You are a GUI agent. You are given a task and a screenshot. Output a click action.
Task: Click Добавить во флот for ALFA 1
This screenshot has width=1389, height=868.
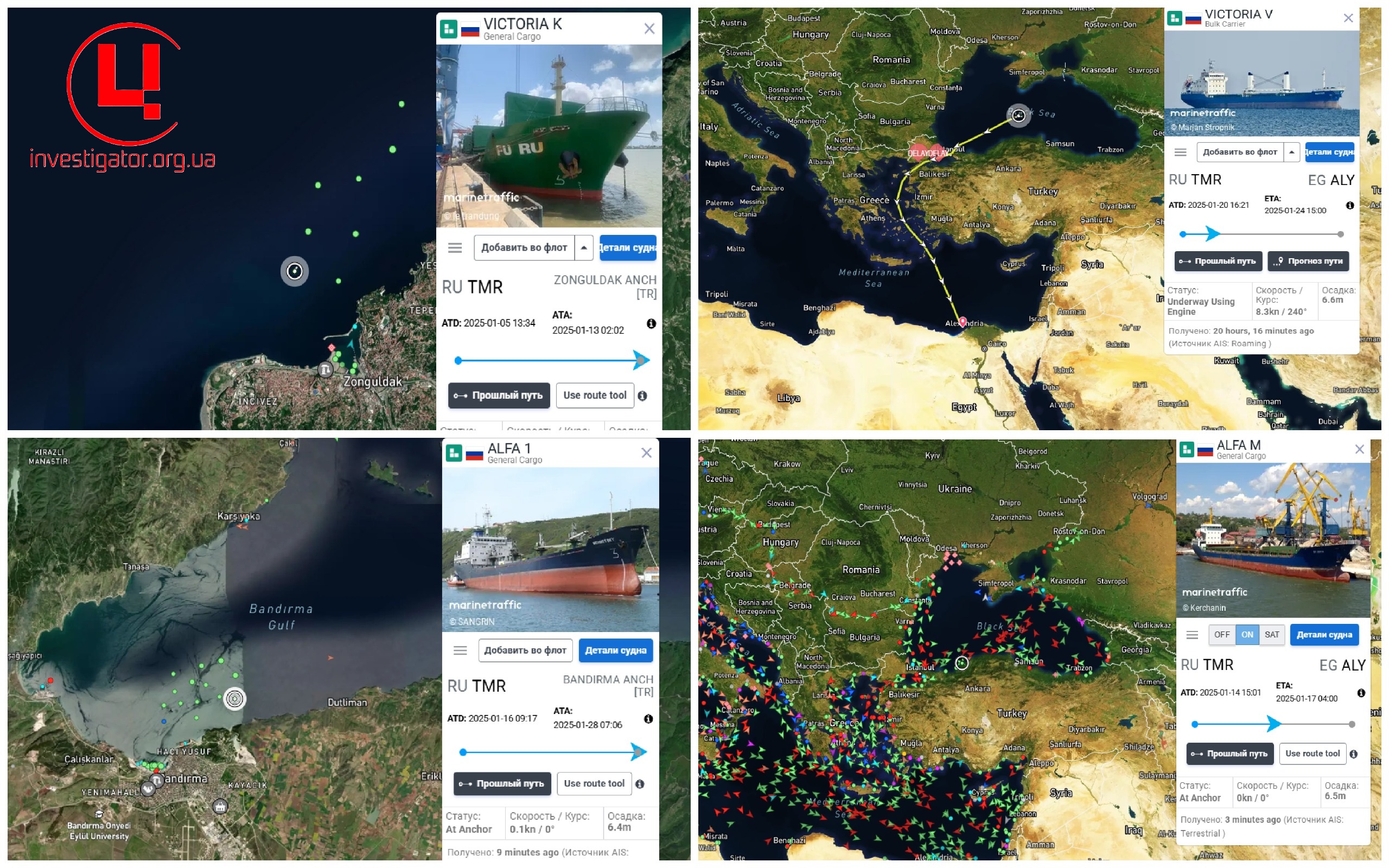coord(525,650)
